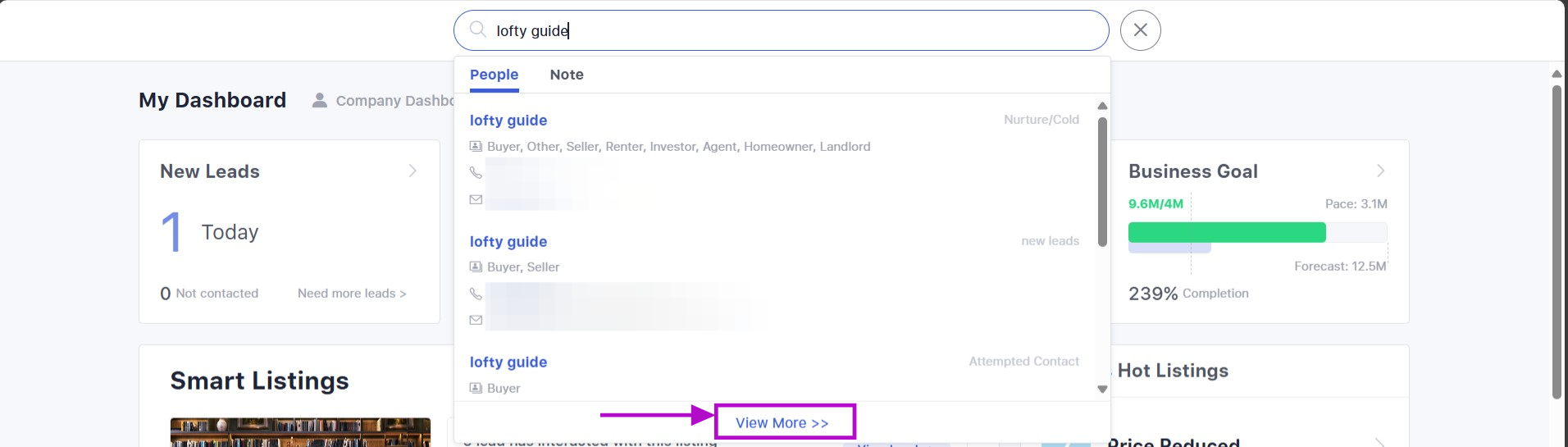Click contact card icon of third lofty guide
Viewport: 1568px width, 447px height.
coord(476,388)
